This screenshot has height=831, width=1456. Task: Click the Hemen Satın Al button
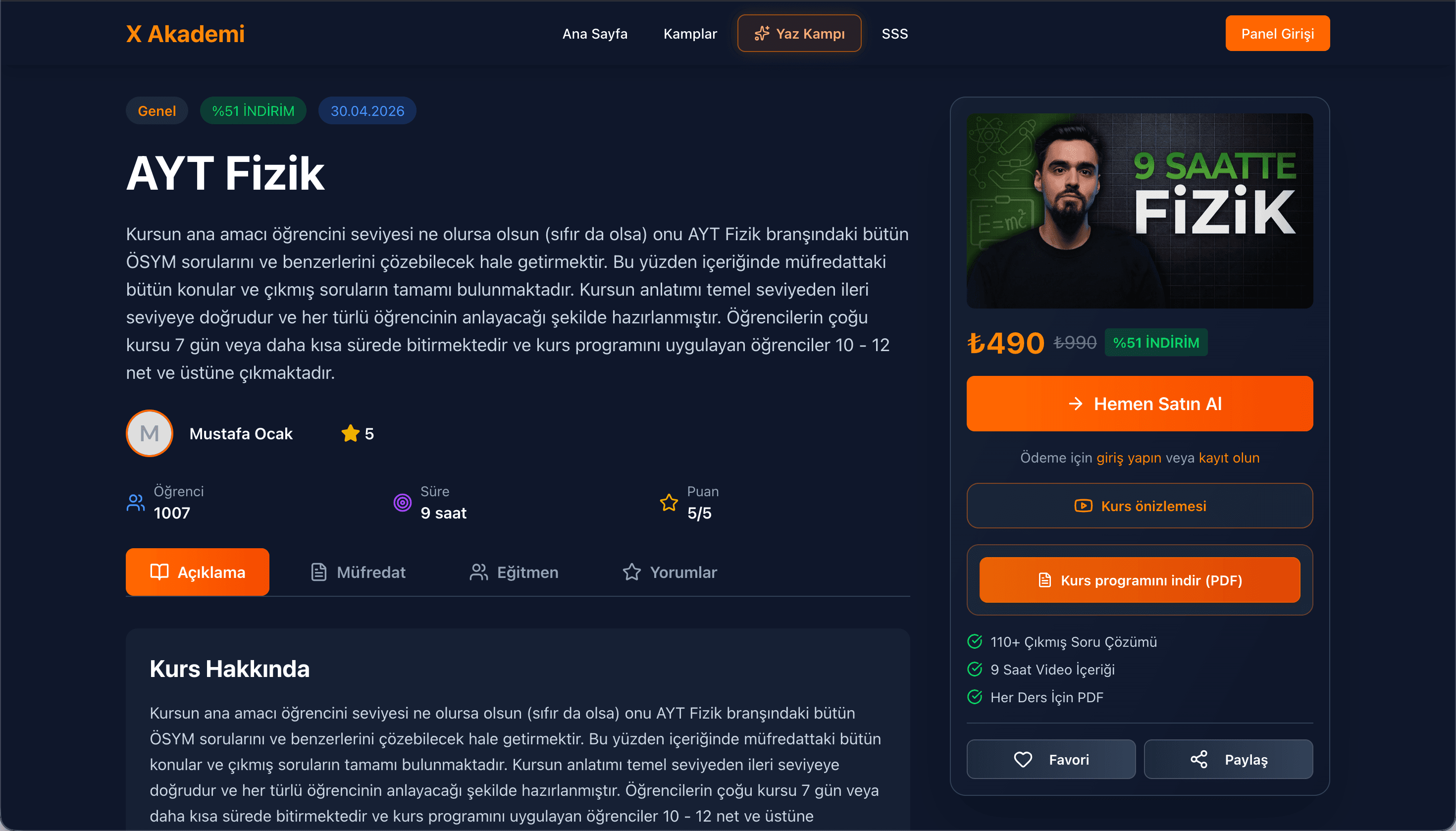point(1140,404)
